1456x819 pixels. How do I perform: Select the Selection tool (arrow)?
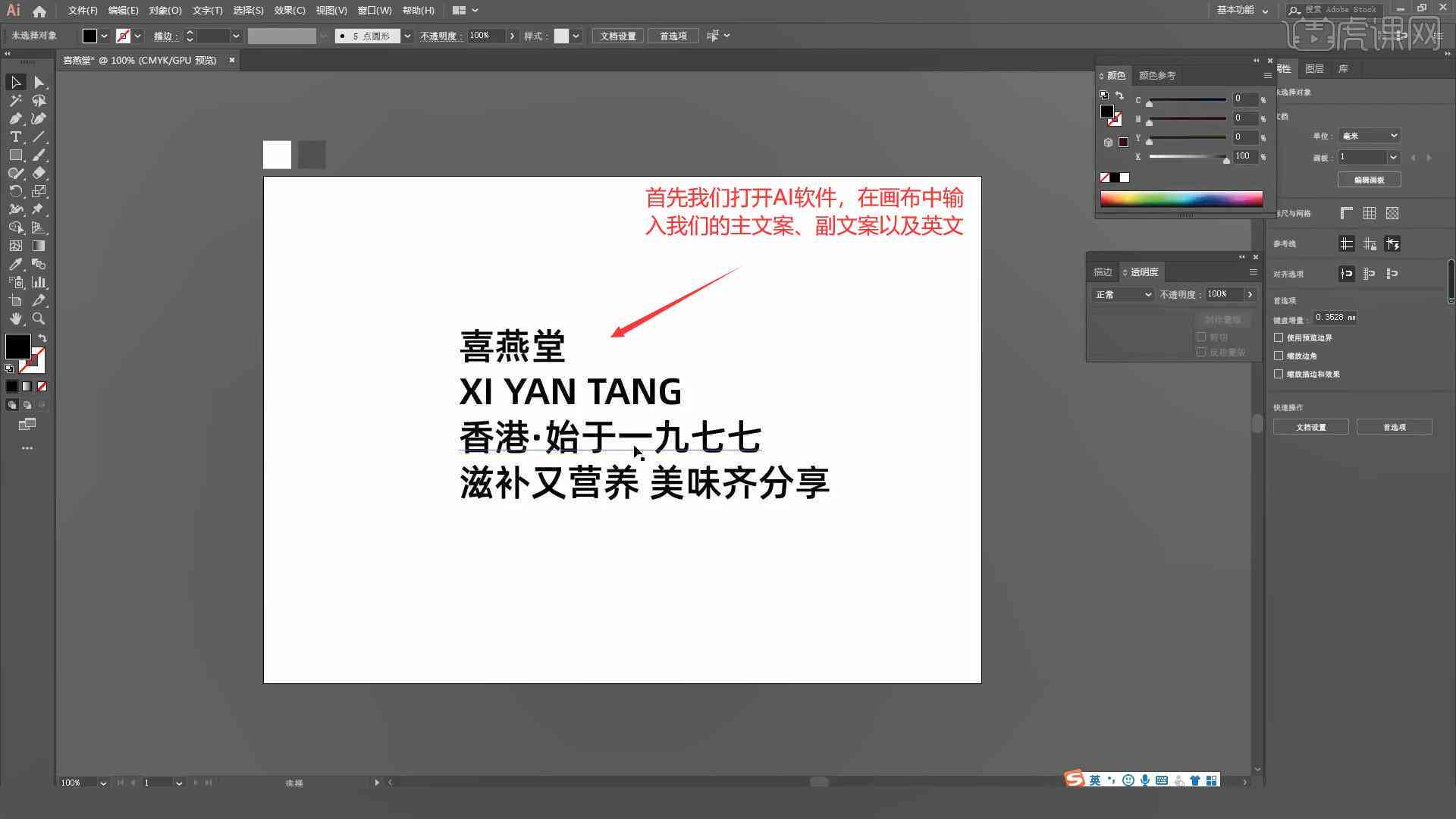pyautogui.click(x=14, y=82)
